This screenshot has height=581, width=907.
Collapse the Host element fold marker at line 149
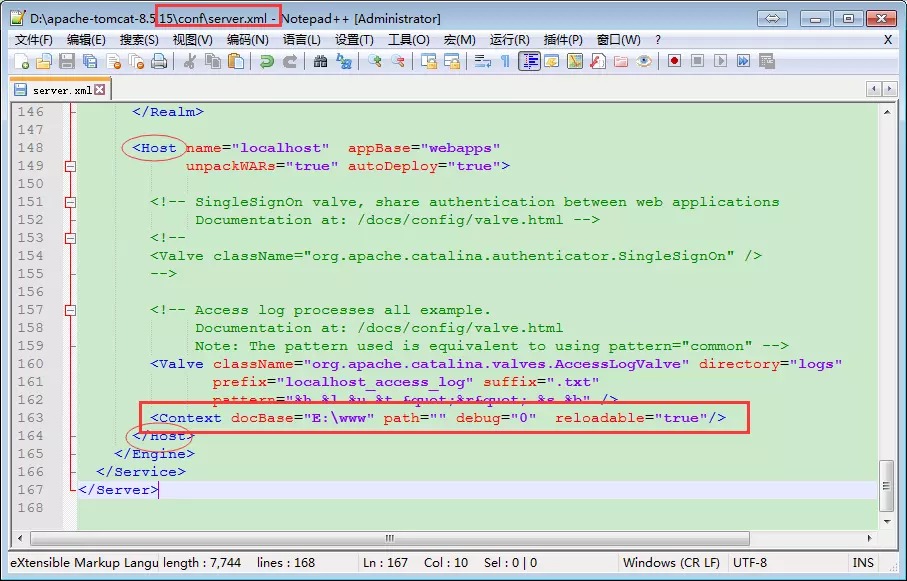tap(70, 166)
